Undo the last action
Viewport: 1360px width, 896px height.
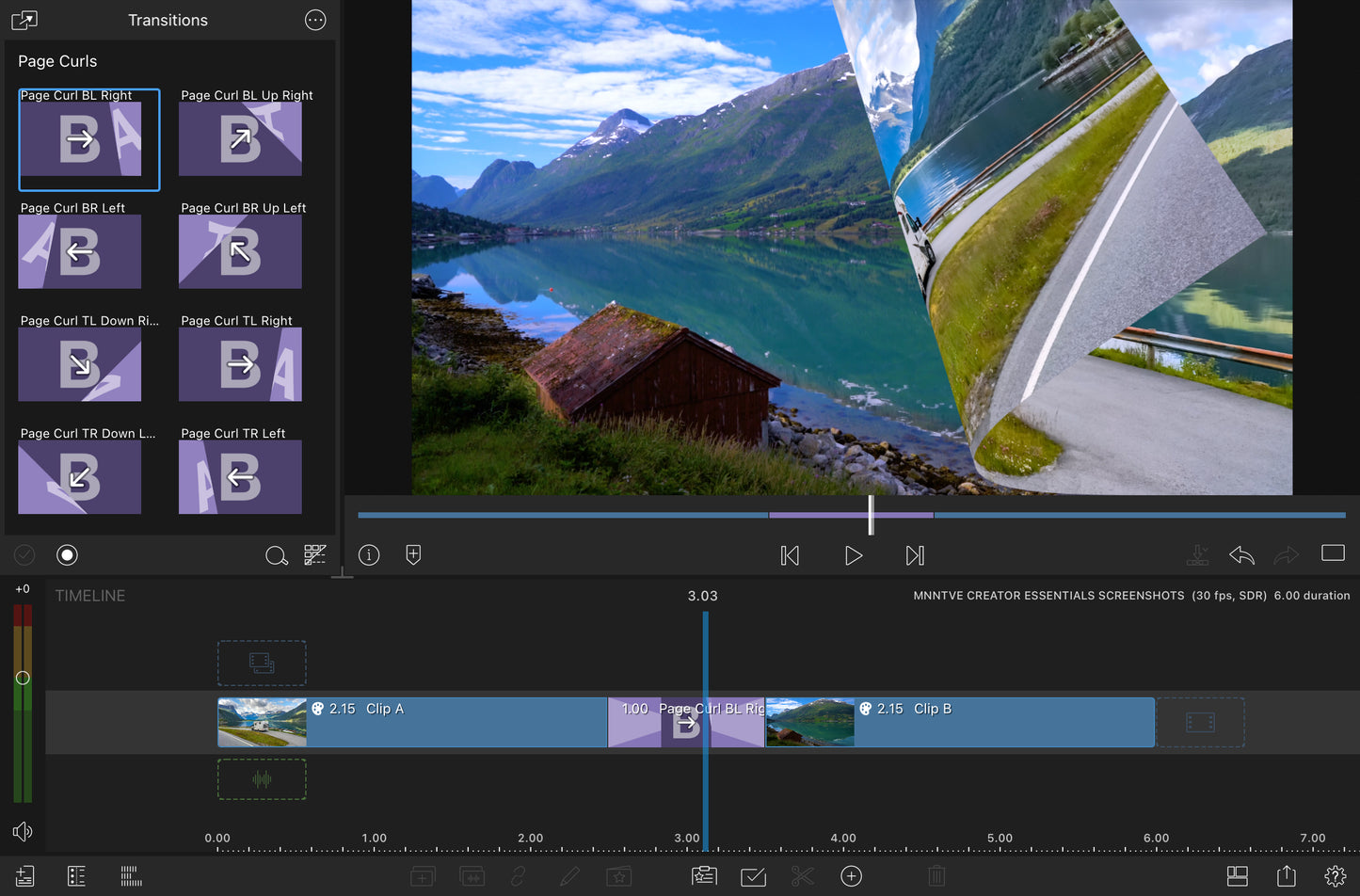[1241, 555]
